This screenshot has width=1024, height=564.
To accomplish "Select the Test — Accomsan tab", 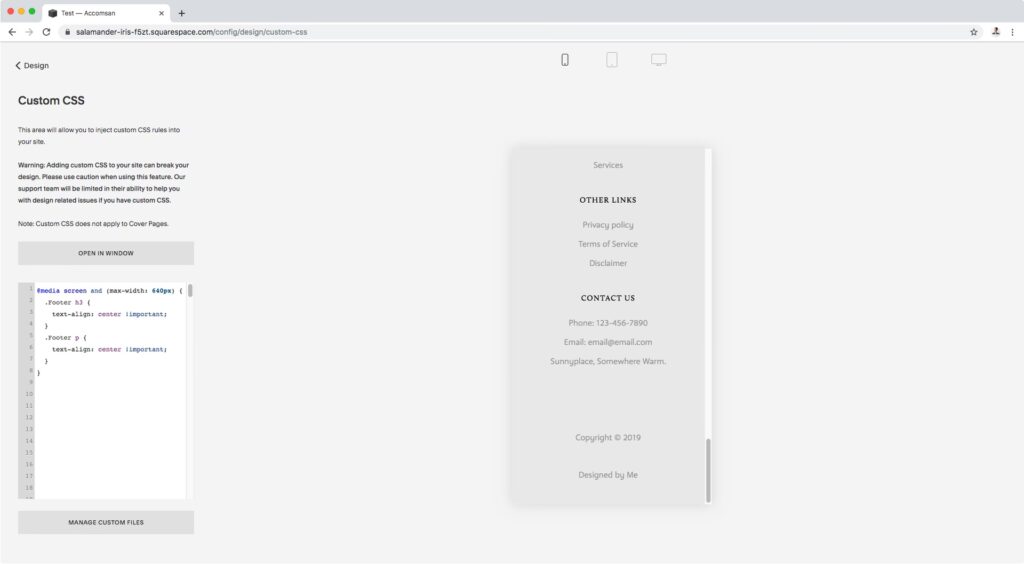I will (100, 13).
